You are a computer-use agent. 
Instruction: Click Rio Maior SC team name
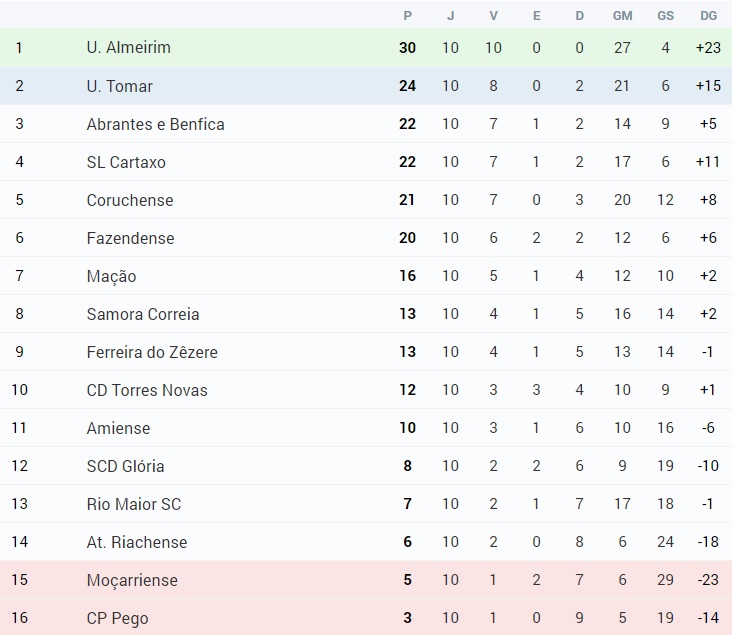click(x=134, y=504)
